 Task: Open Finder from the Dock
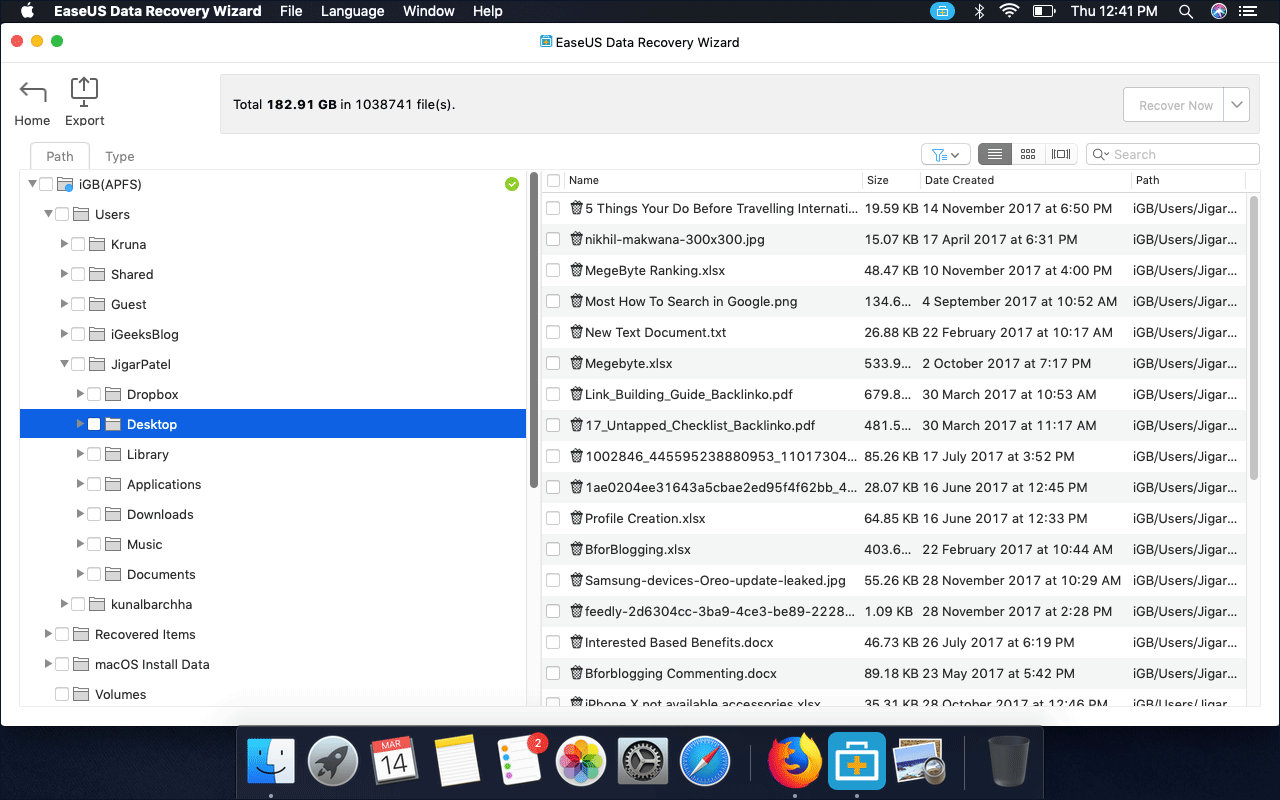(x=271, y=763)
